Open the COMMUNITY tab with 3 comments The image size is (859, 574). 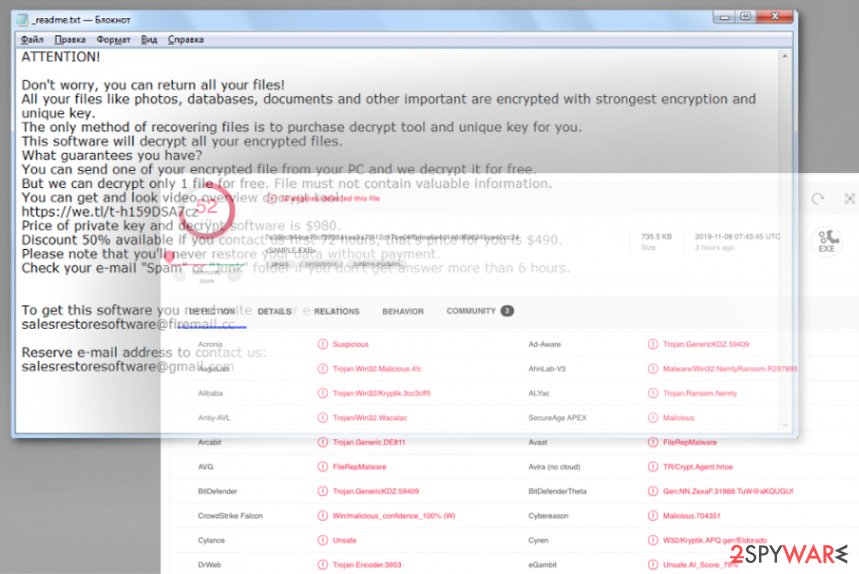pyautogui.click(x=480, y=311)
